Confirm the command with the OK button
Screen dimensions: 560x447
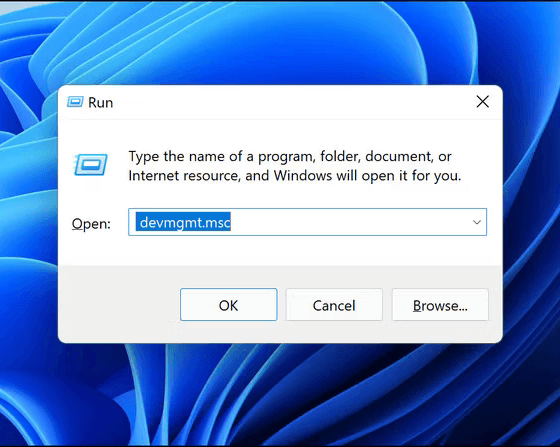pos(229,305)
